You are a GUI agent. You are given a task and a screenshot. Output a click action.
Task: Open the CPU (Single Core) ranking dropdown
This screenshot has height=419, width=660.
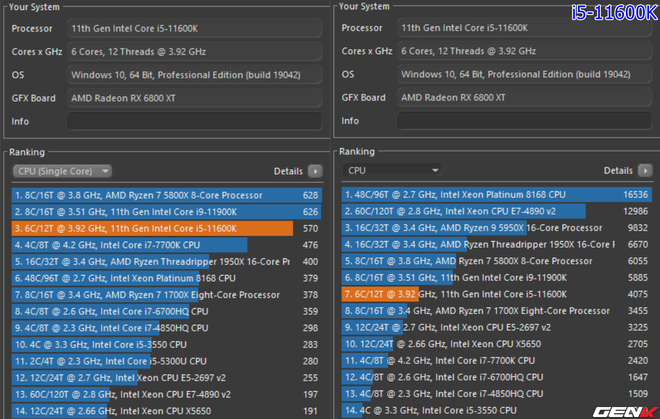[61, 171]
